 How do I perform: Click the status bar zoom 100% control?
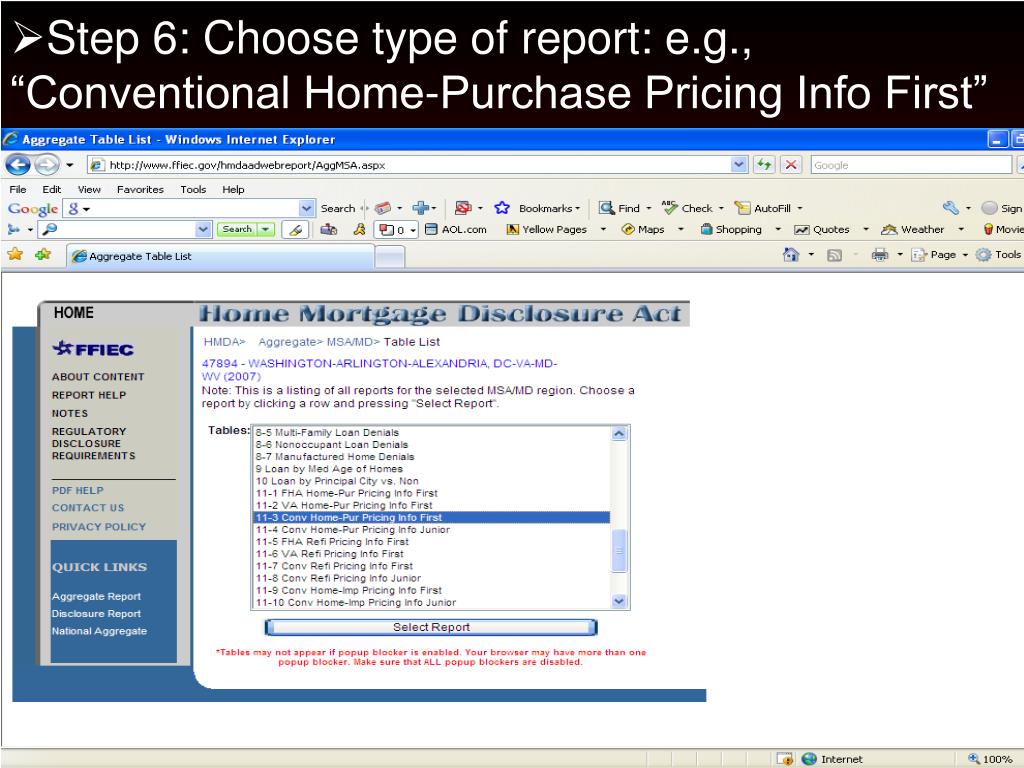(991, 759)
